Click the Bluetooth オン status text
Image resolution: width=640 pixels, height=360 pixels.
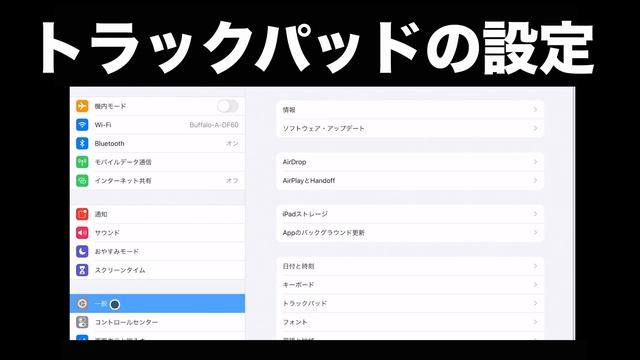232,144
